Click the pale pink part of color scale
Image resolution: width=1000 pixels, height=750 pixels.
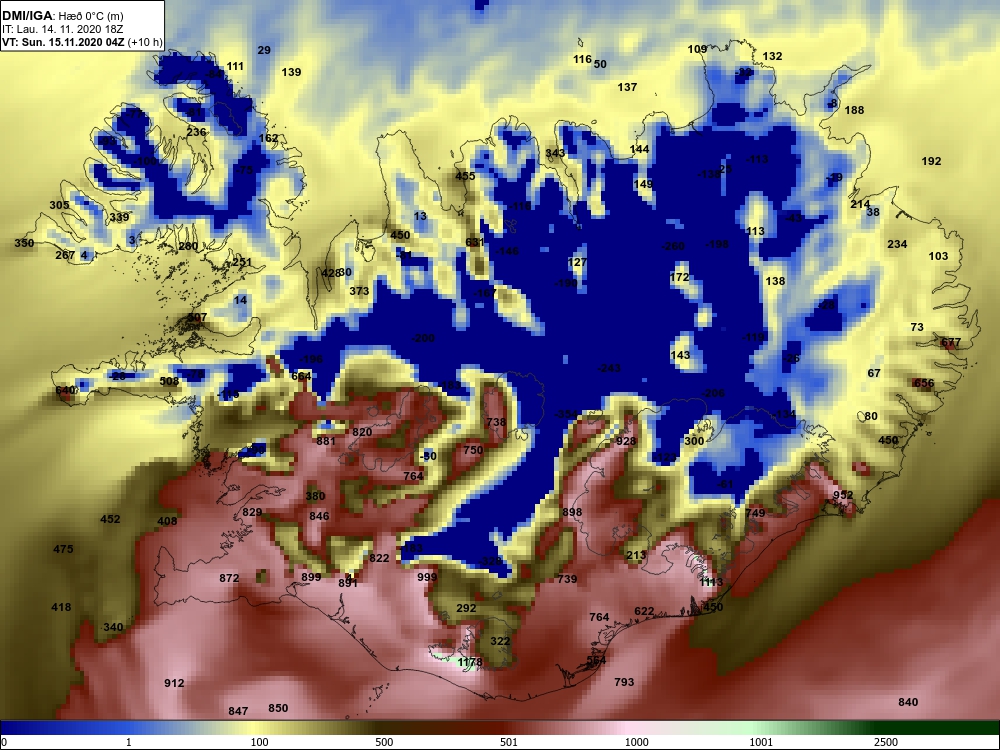coord(631,727)
